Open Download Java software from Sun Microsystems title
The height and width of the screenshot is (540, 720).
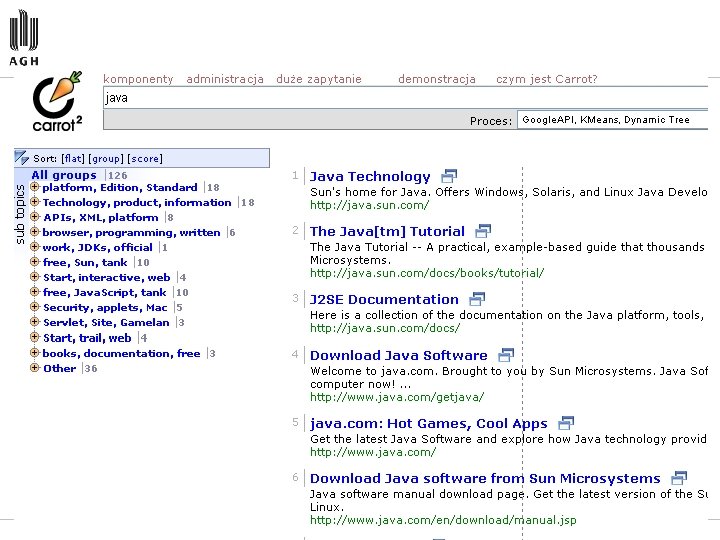pos(485,478)
